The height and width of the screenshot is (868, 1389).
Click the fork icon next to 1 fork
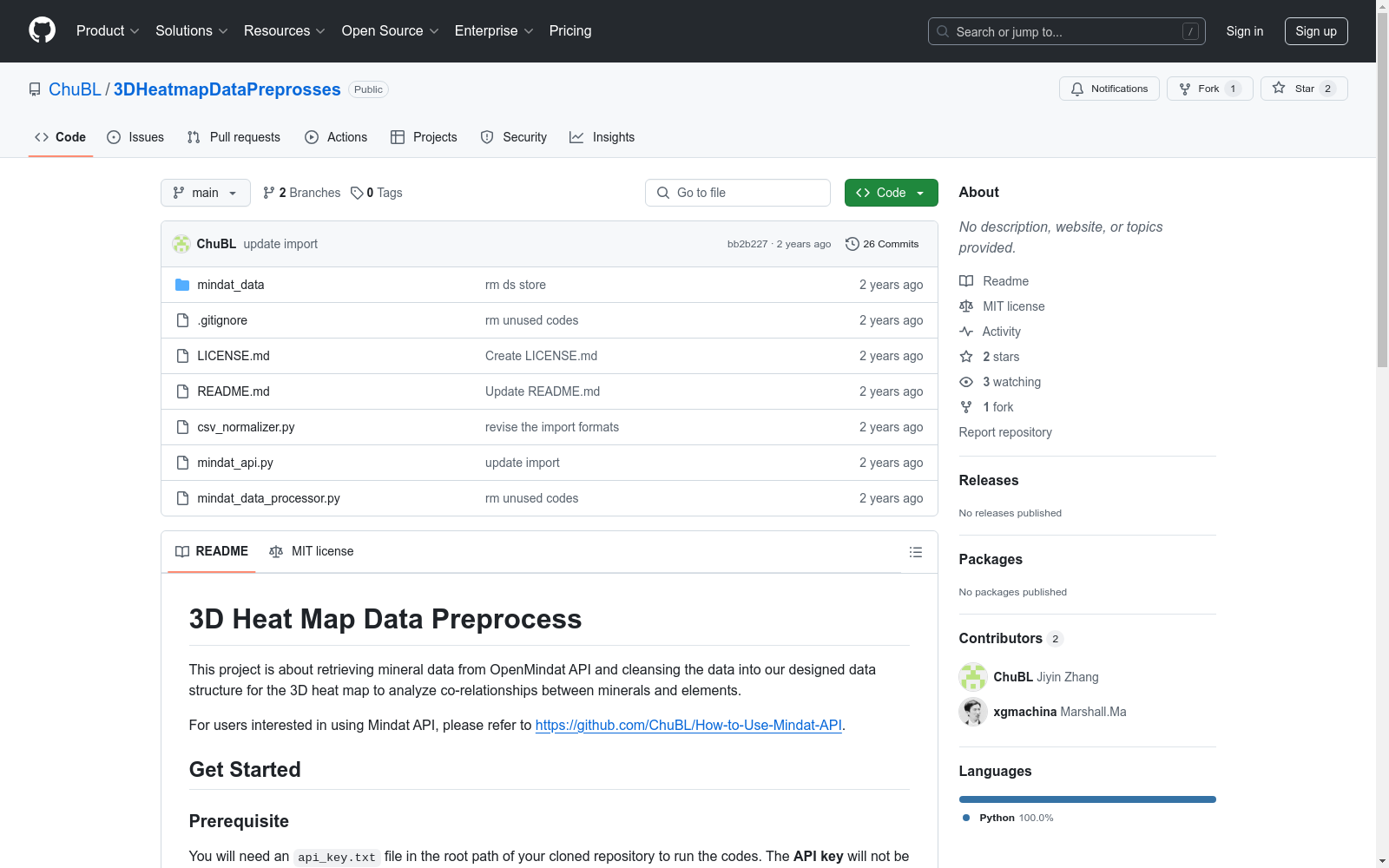pyautogui.click(x=966, y=407)
